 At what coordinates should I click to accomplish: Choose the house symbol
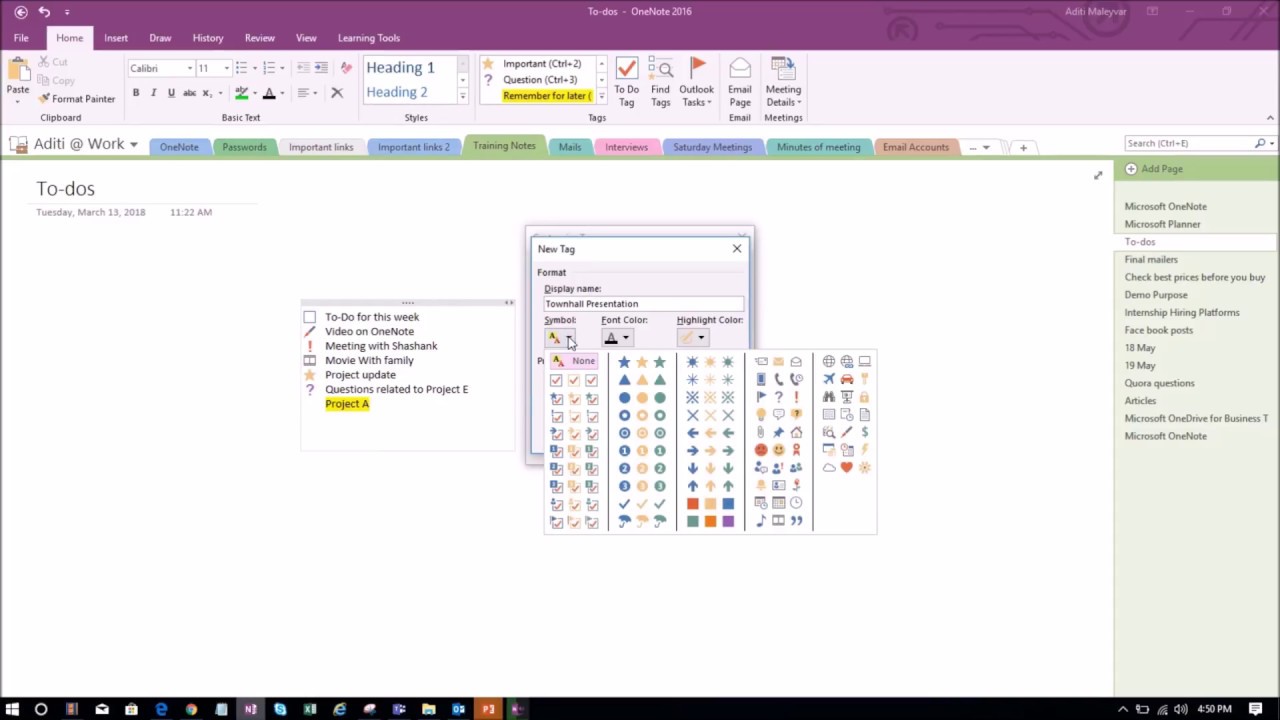pyautogui.click(x=796, y=433)
